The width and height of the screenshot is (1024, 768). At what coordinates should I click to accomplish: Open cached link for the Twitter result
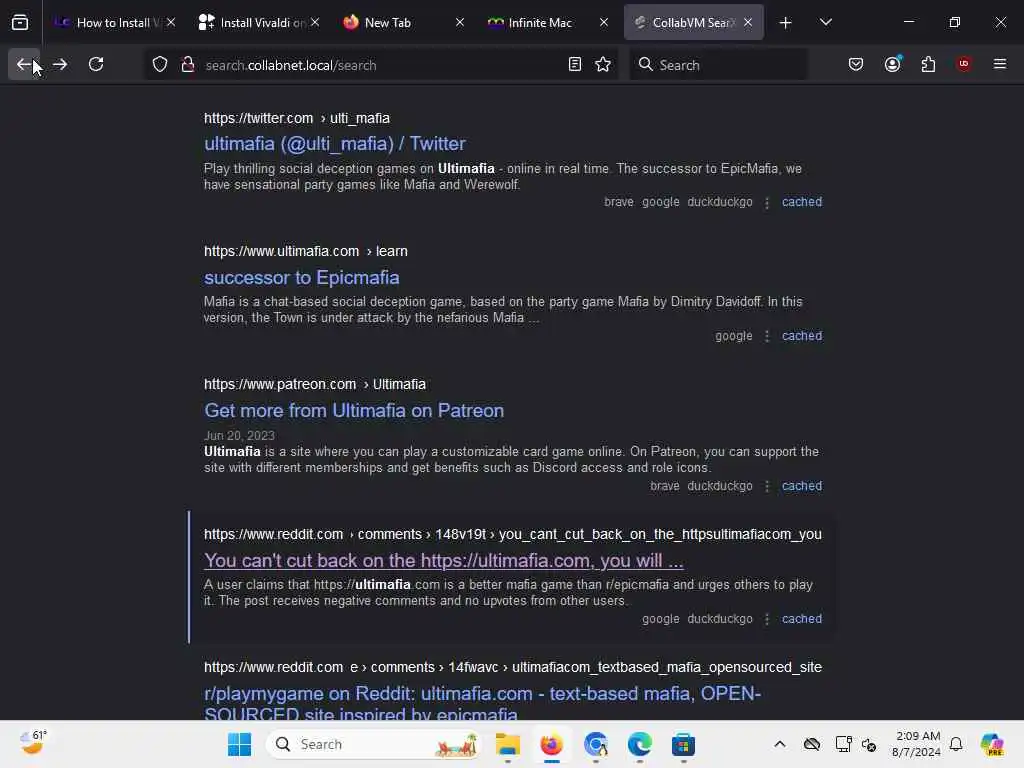coord(802,202)
